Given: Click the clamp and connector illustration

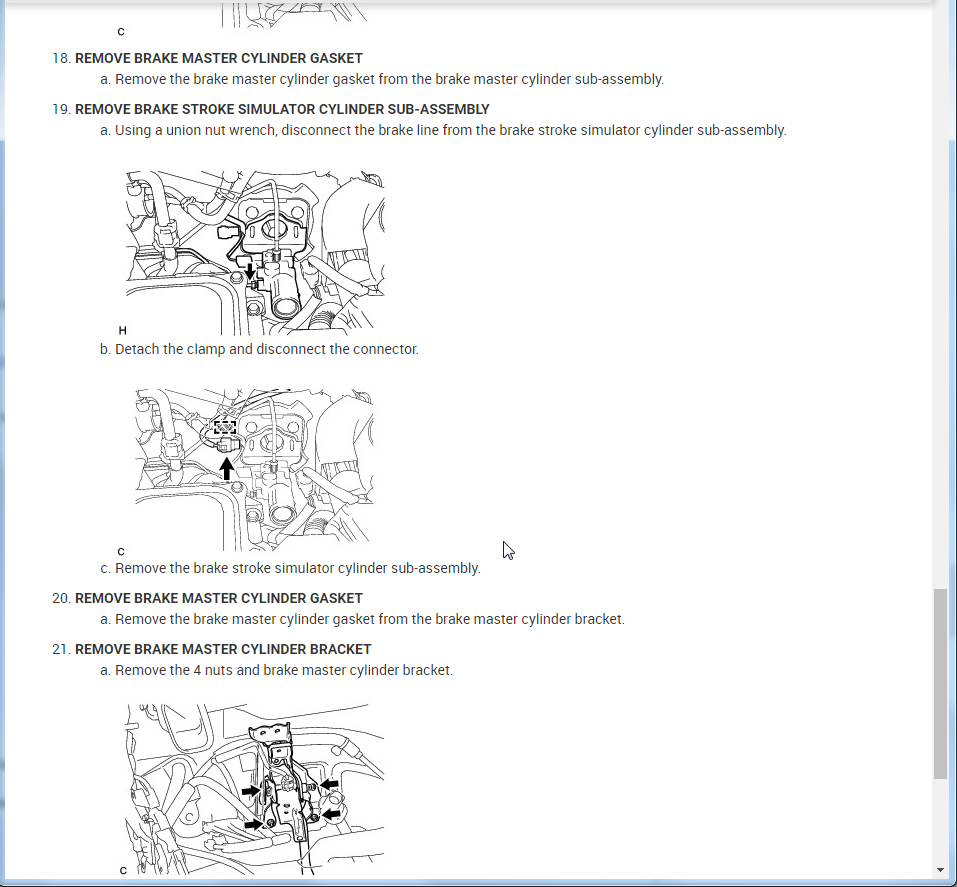Looking at the screenshot, I should (x=255, y=469).
